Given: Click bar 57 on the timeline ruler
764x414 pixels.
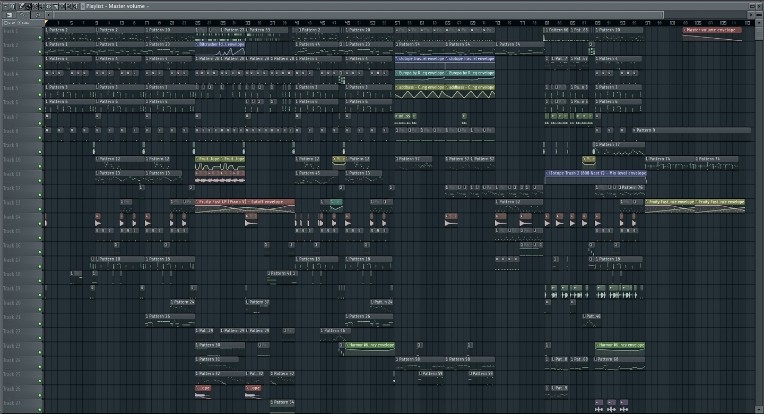Looking at the screenshot, I should point(397,22).
